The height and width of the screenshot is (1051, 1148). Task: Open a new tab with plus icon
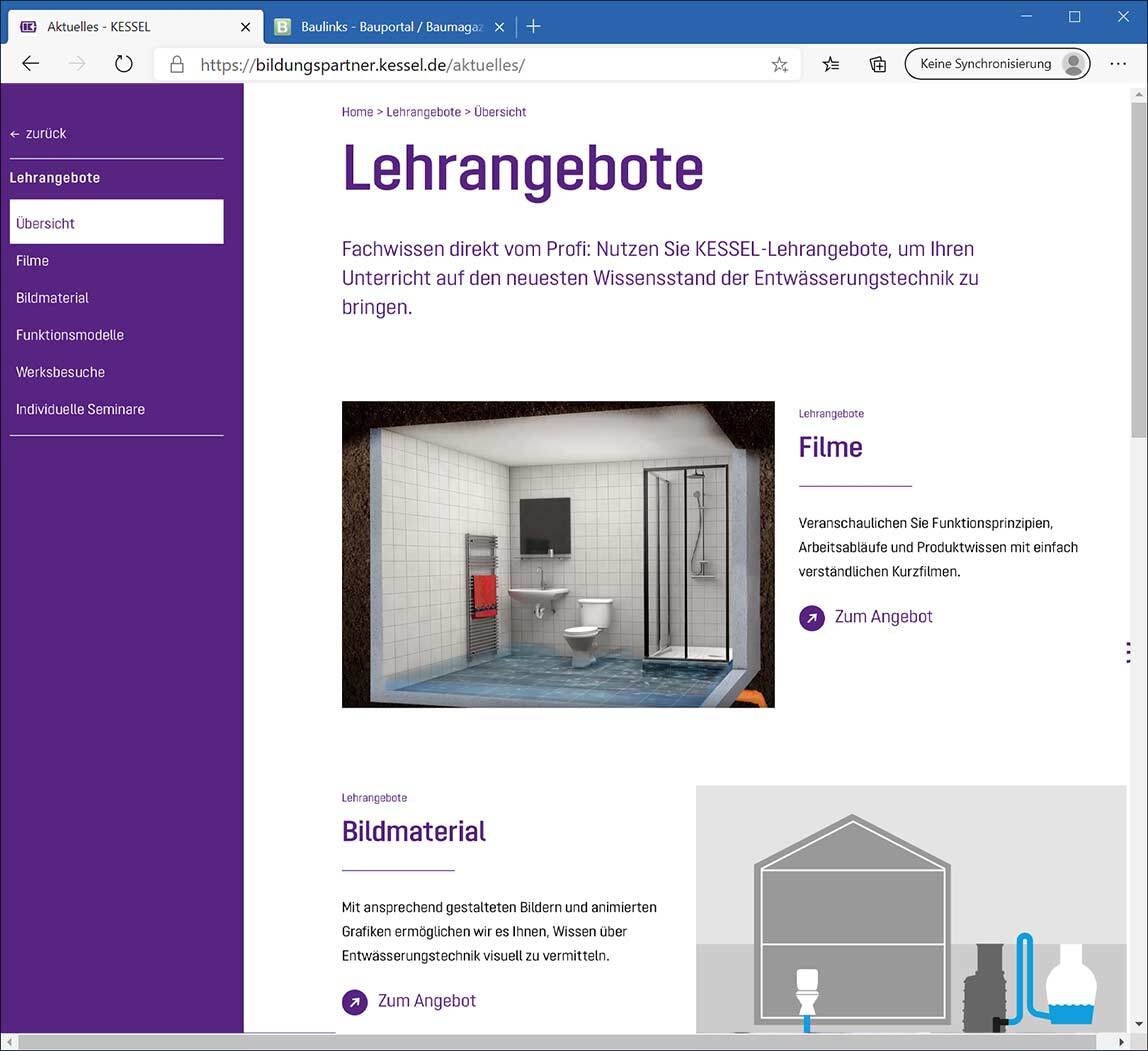point(534,26)
